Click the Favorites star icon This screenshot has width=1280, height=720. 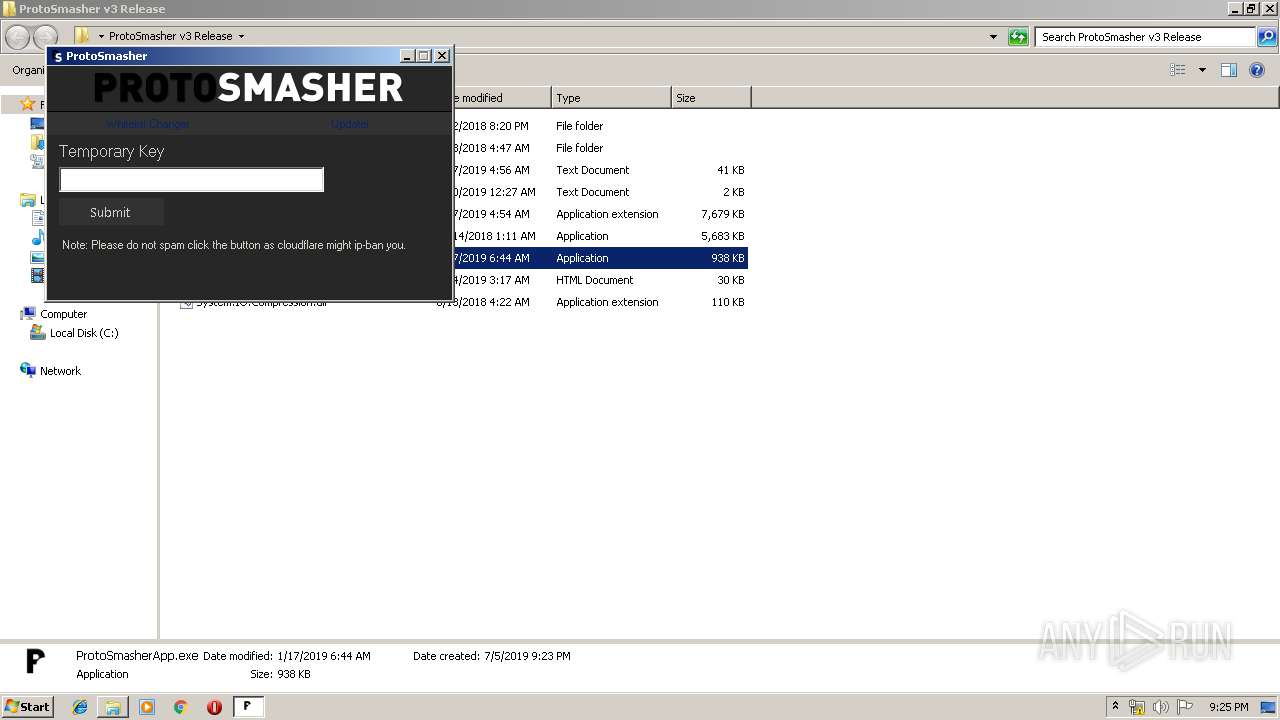[28, 105]
